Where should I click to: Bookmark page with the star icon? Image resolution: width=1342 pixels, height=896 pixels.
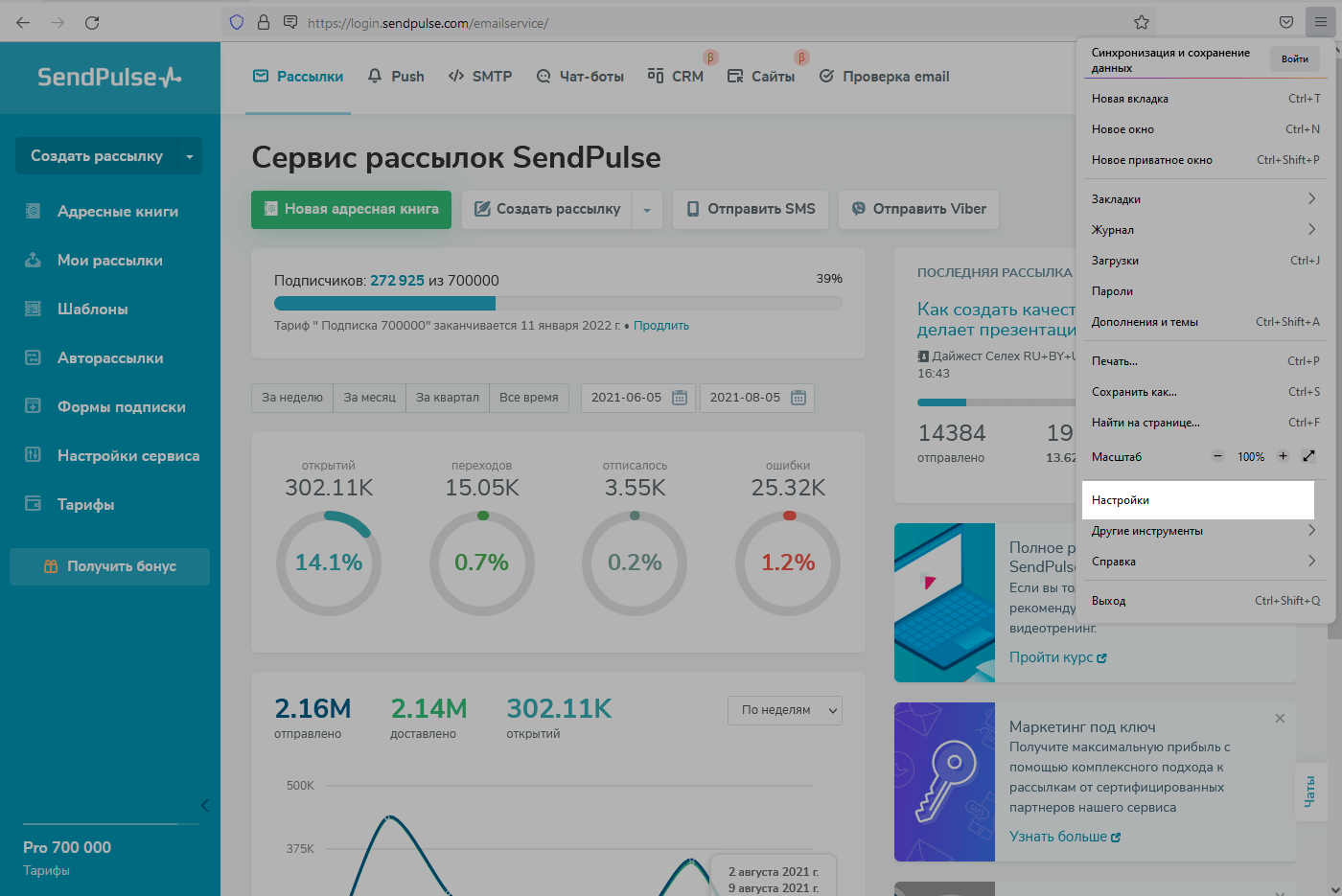[x=1141, y=22]
